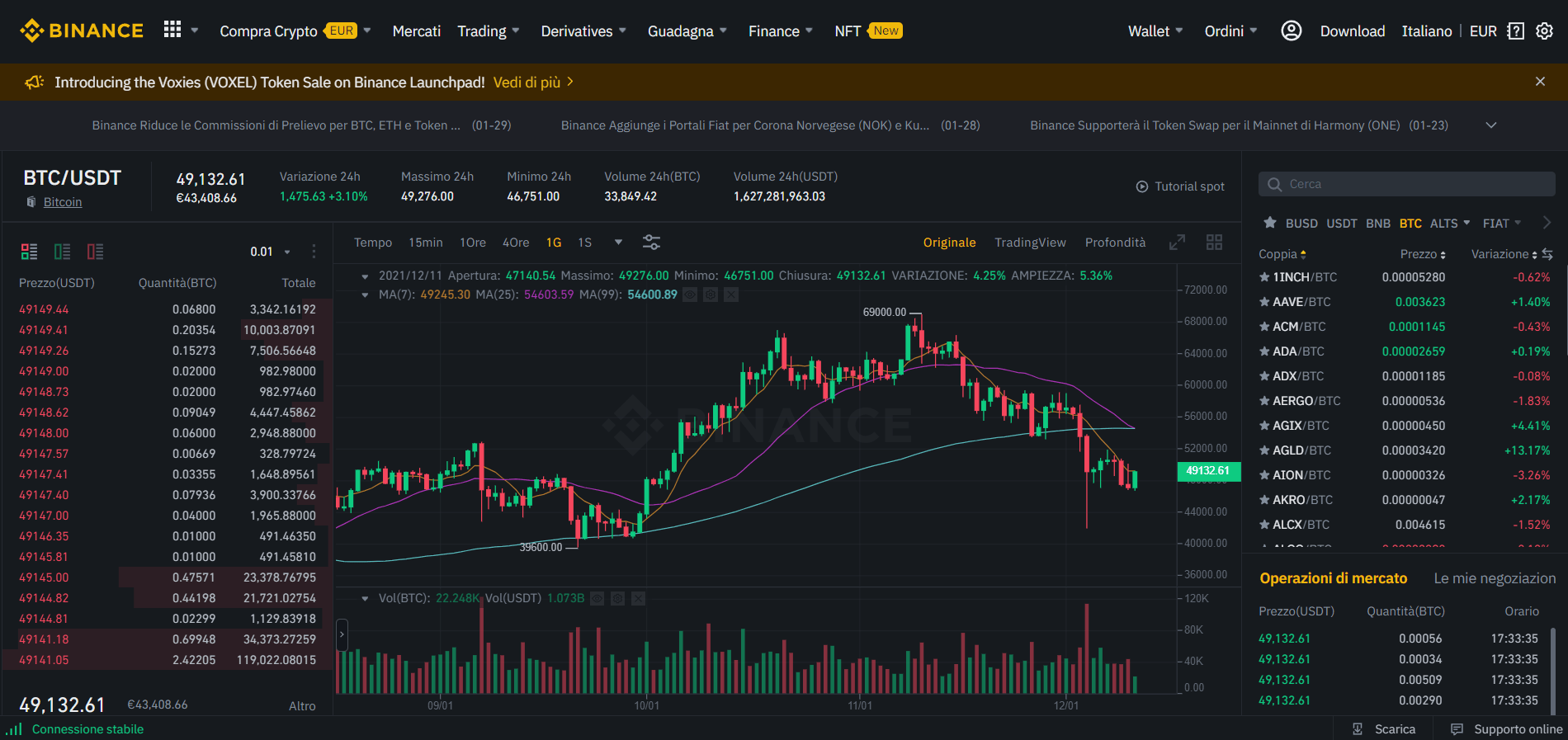Show combined buy and sell order book view
1568x740 pixels.
[29, 252]
